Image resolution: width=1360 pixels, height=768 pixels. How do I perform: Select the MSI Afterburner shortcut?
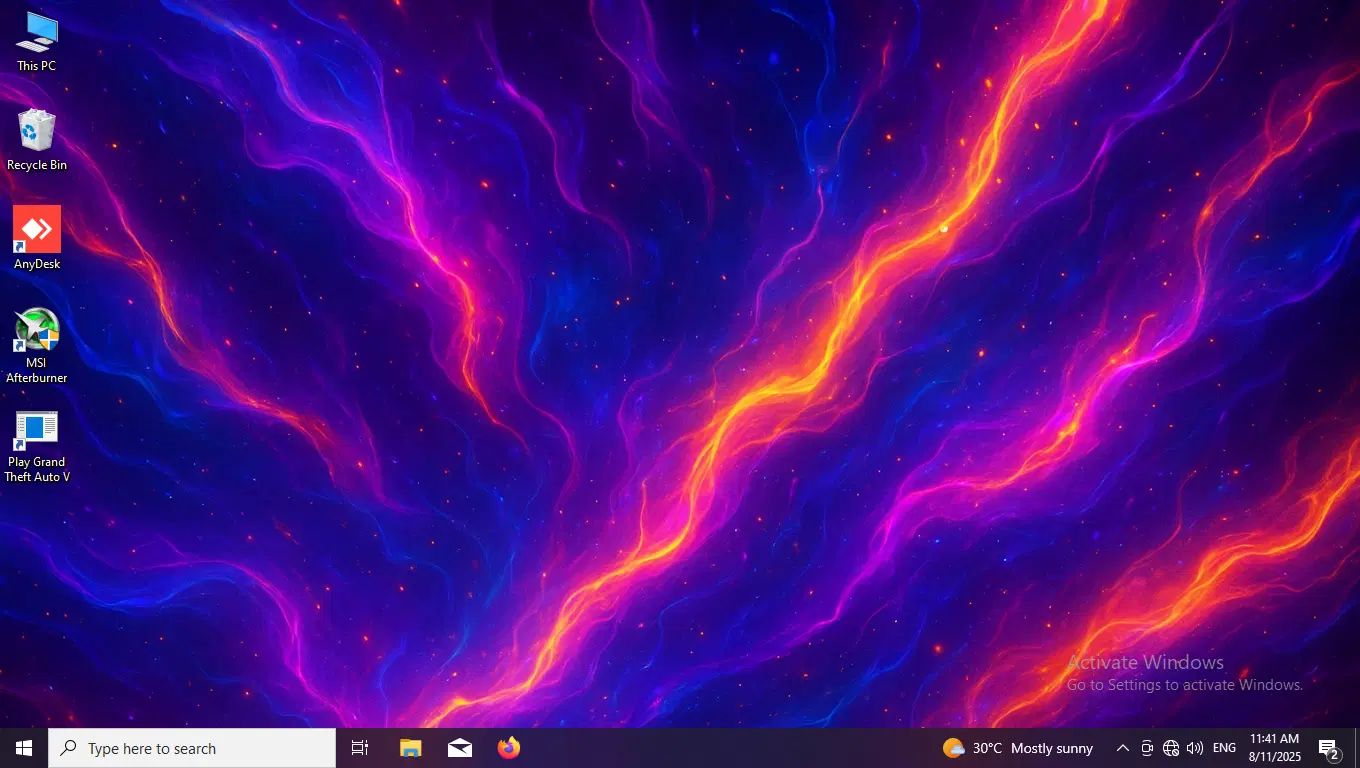pos(37,345)
